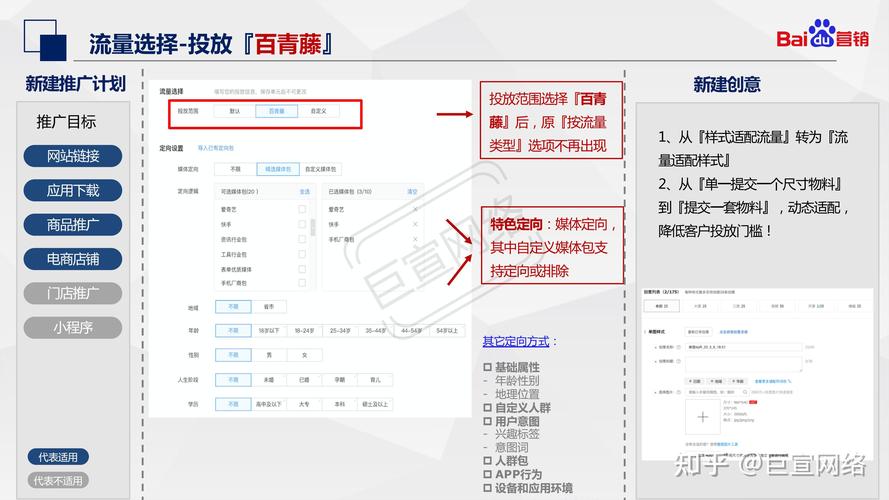Click the help icon beside creative title
Screen dimensions: 889x500
[x=679, y=361]
